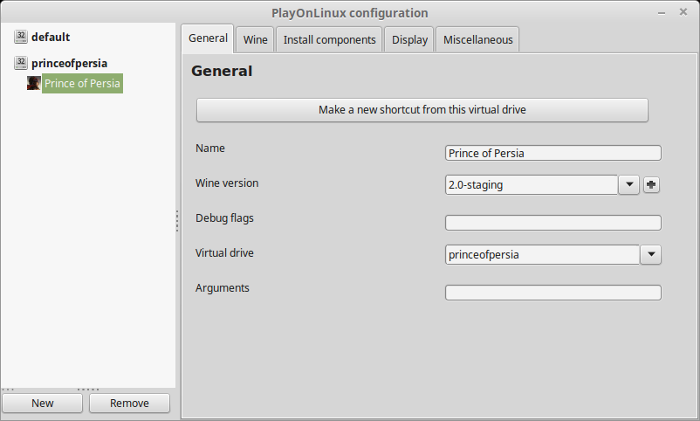700x421 pixels.
Task: Select the Prince of Persia shortcut entry
Action: tap(82, 83)
